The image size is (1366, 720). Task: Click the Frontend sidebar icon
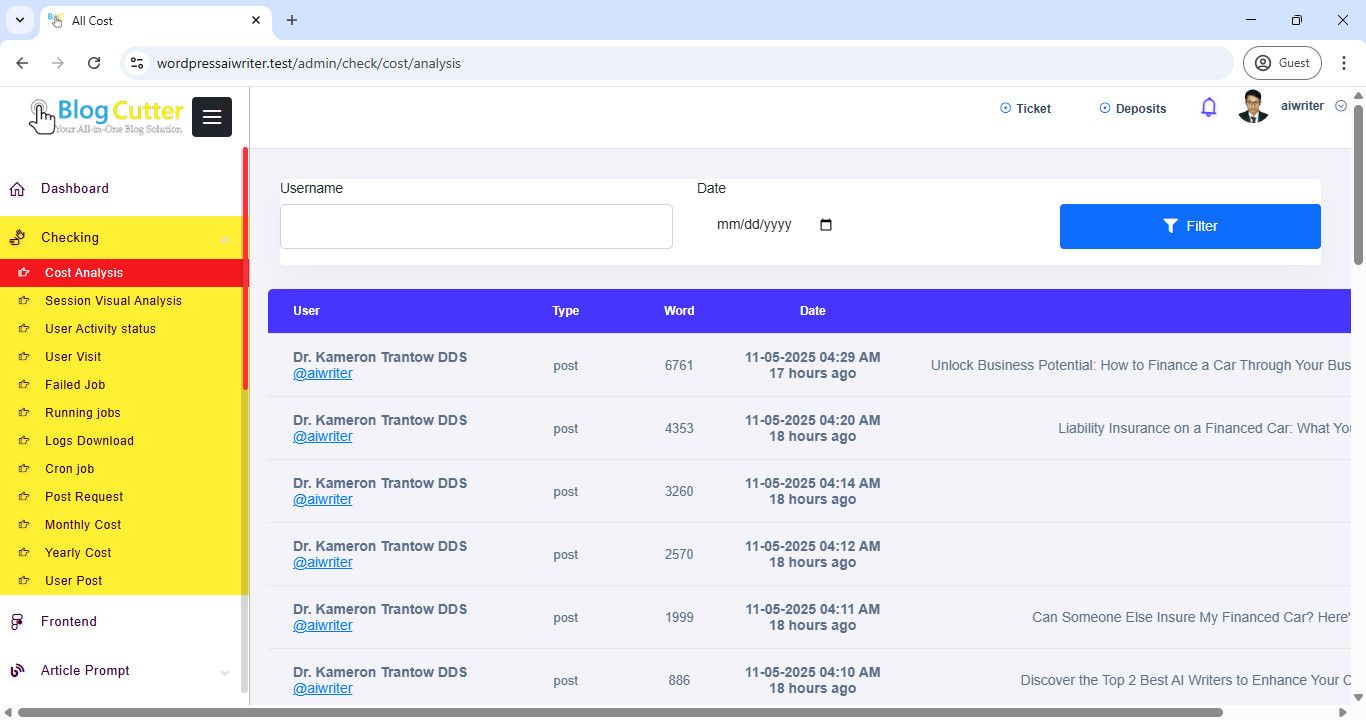click(x=17, y=622)
